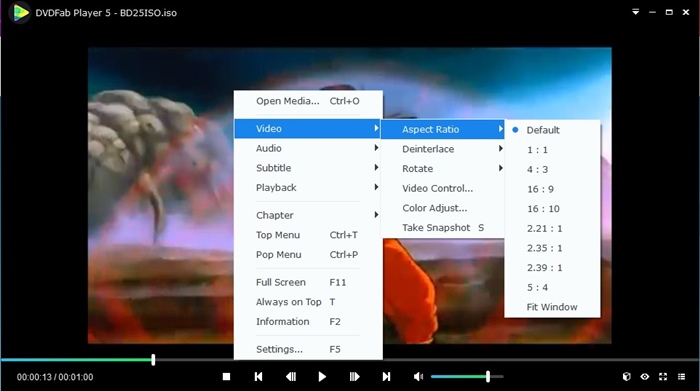Mute audio with the speaker icon

tap(418, 377)
